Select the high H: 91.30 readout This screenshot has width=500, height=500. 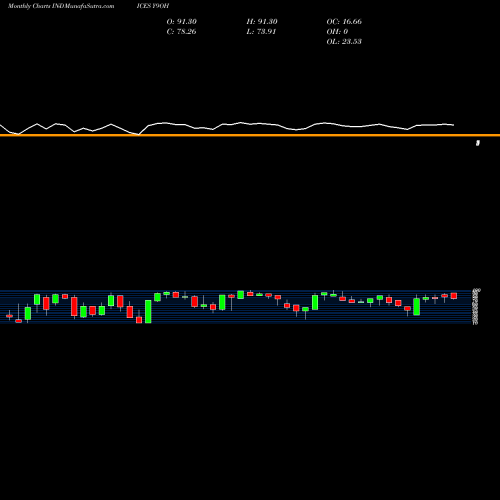(262, 21)
